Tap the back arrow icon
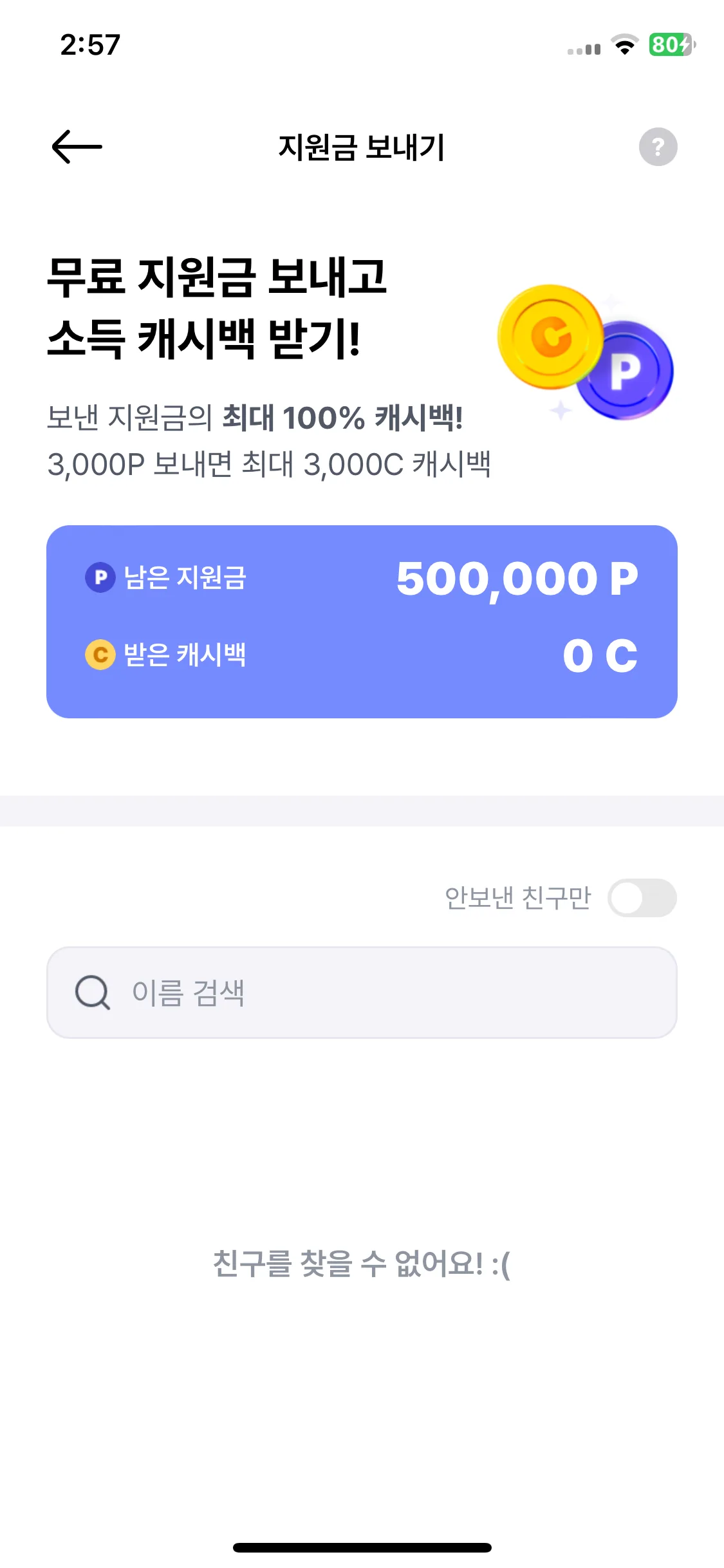724x1568 pixels. [x=77, y=147]
